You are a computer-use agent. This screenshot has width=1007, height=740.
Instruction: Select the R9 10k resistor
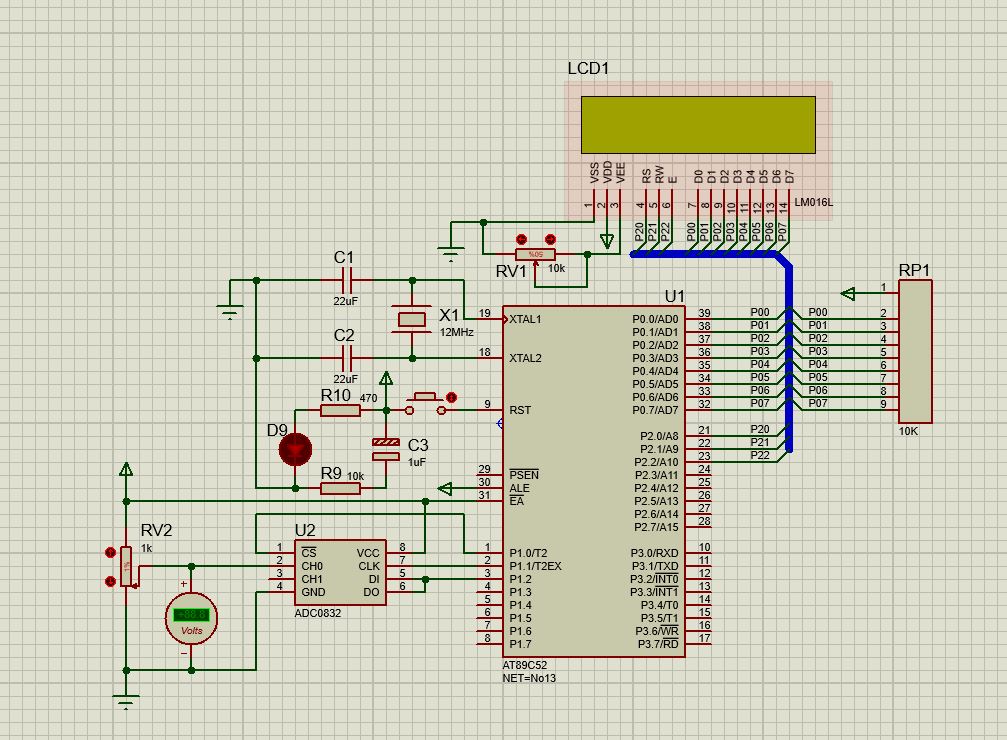pos(340,488)
